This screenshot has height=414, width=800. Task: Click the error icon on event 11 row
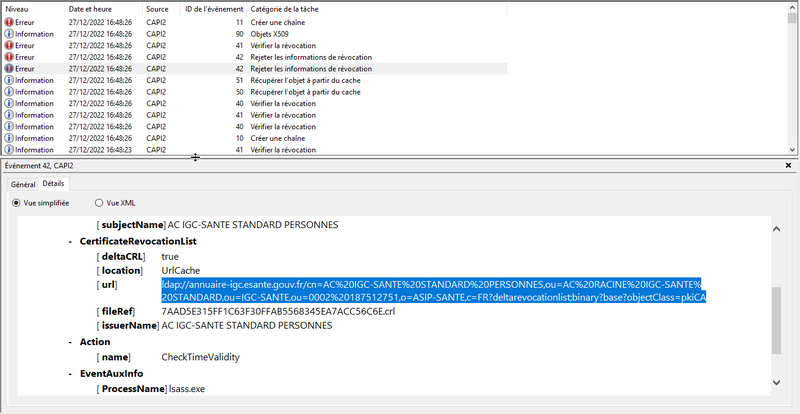click(x=9, y=21)
